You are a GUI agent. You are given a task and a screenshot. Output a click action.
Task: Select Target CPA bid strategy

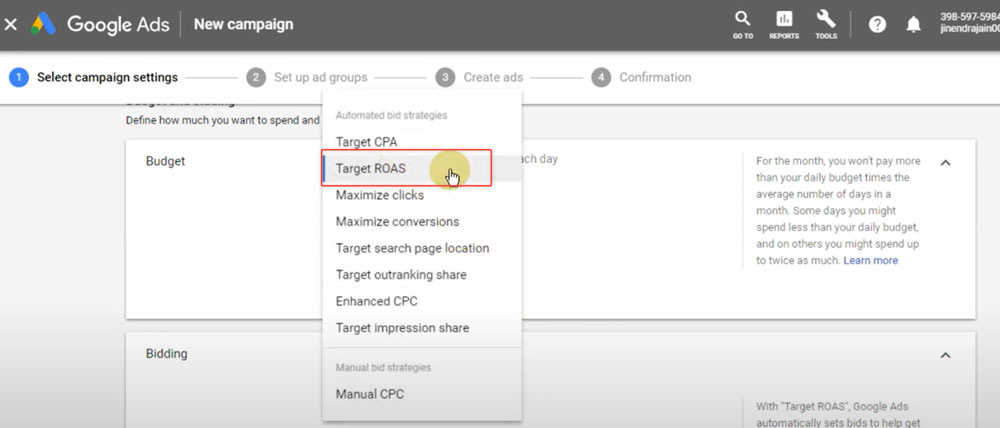(x=422, y=142)
